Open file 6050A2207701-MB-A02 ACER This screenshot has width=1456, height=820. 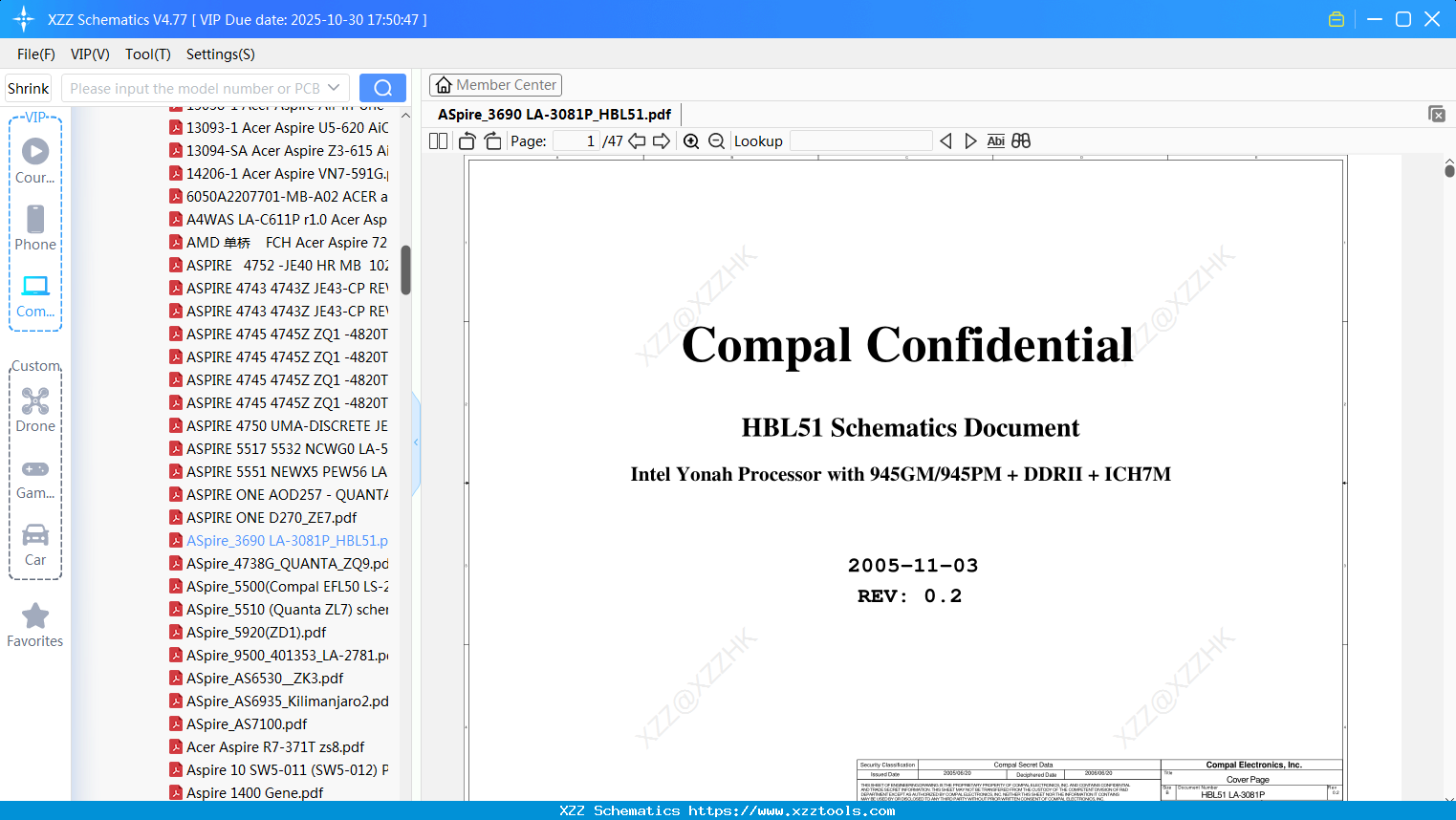(279, 197)
